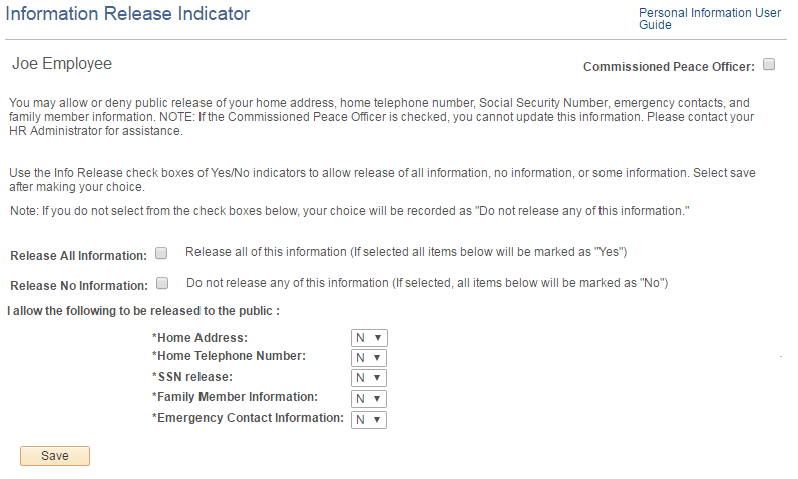The height and width of the screenshot is (479, 798).
Task: Open the Home Address dropdown
Action: point(368,338)
